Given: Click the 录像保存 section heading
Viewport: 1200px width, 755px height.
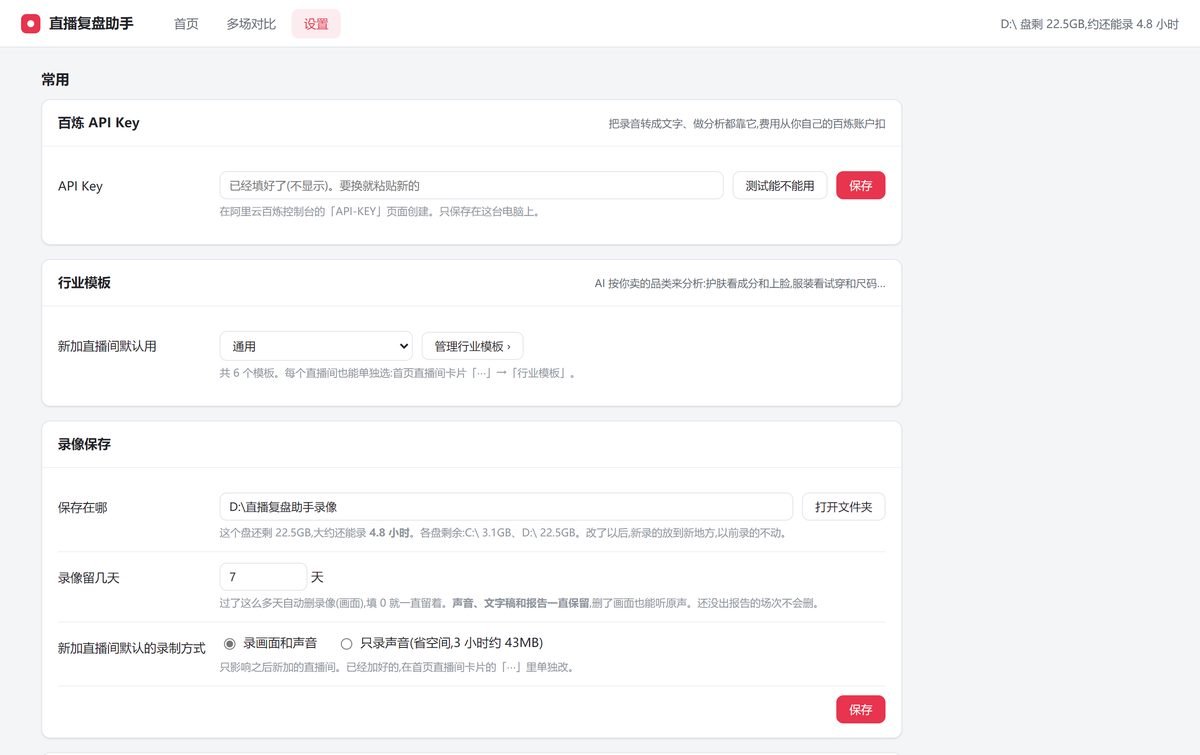Looking at the screenshot, I should tap(84, 444).
